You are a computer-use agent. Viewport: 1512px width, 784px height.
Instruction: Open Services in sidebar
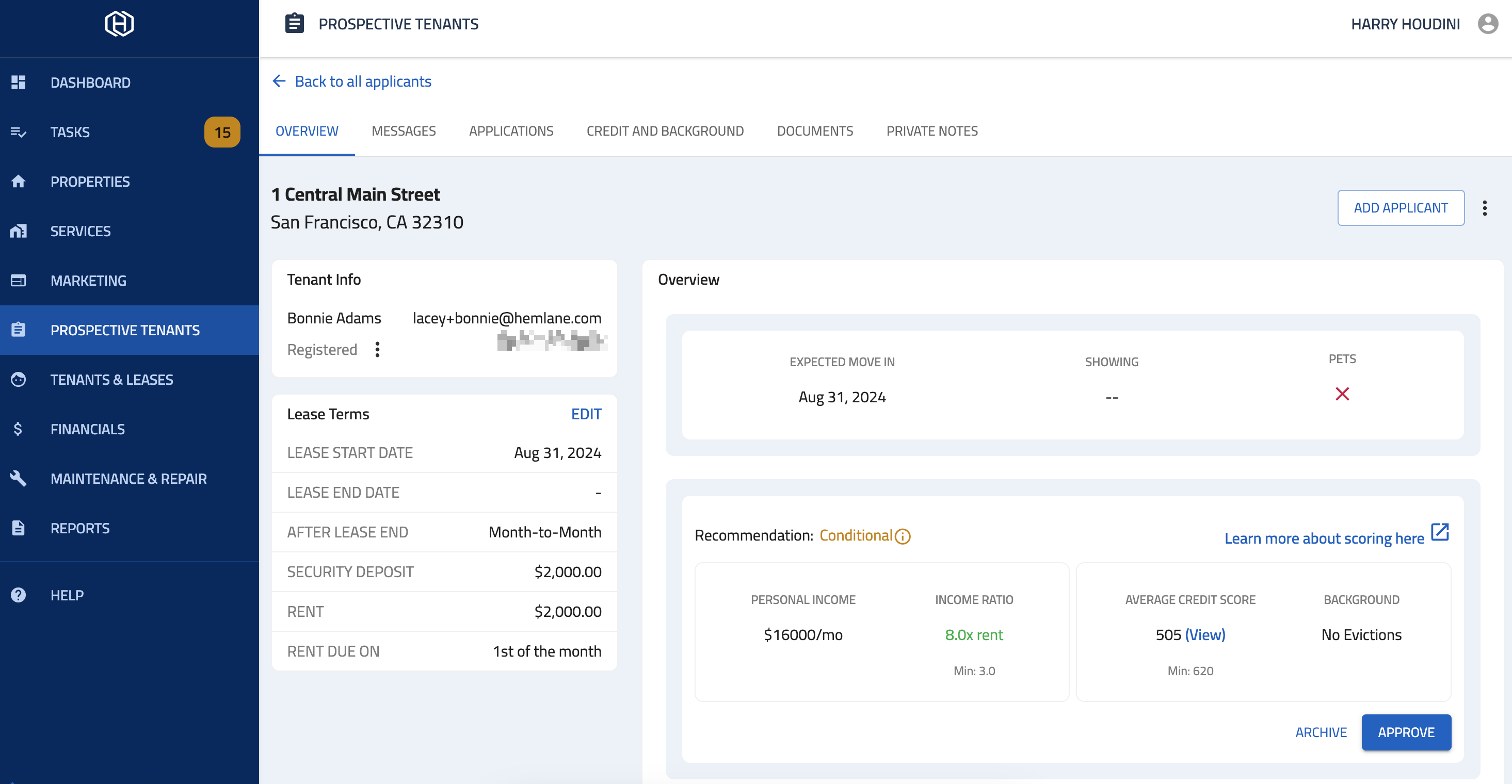pyautogui.click(x=129, y=231)
